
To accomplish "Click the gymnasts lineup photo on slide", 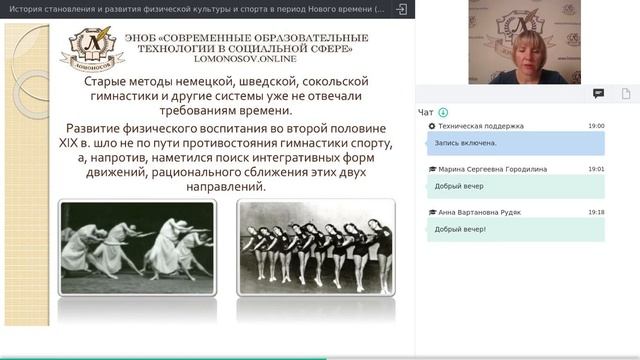I will tap(316, 247).
